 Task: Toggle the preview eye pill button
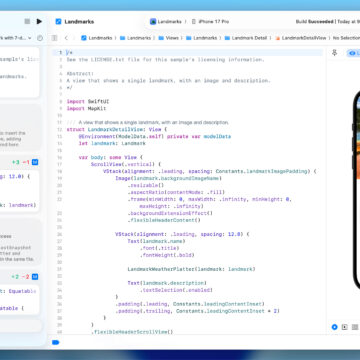coord(353,53)
